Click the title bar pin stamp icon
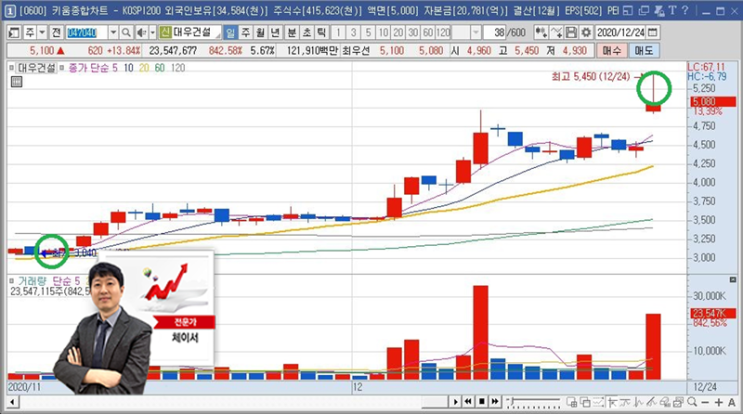The image size is (743, 414). pos(659,10)
